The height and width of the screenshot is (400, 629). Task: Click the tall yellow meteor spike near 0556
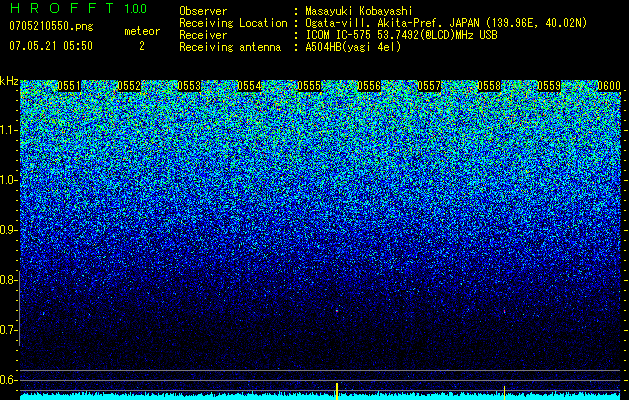pos(337,391)
